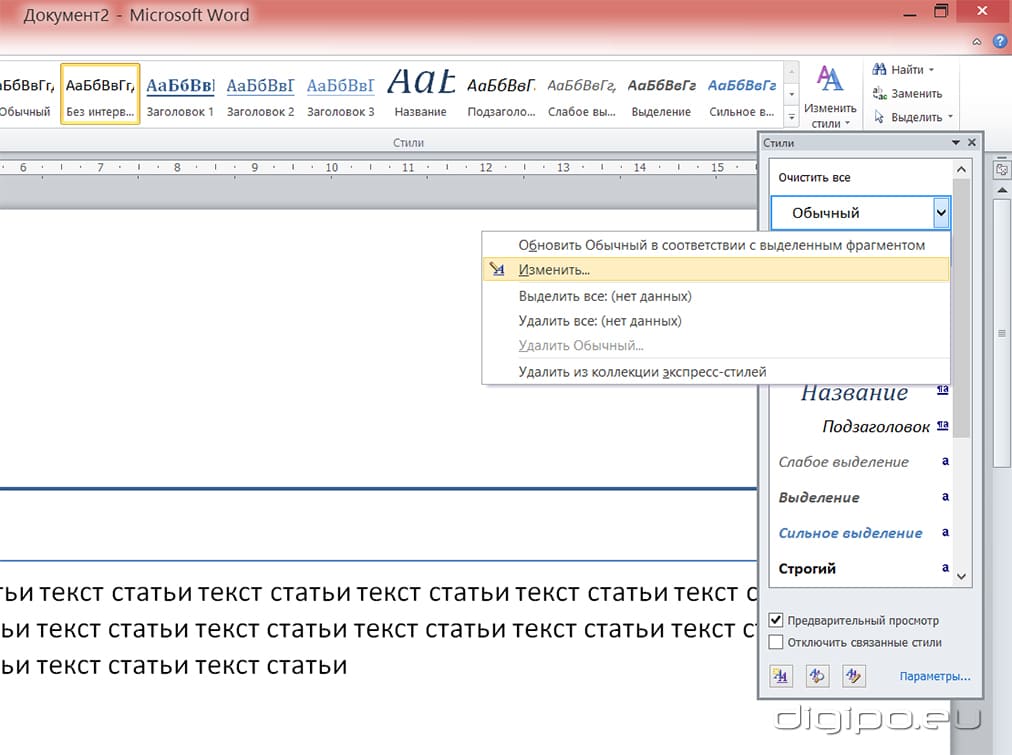Expand the Обычный style dropdown arrow
This screenshot has width=1012, height=755.
click(940, 213)
